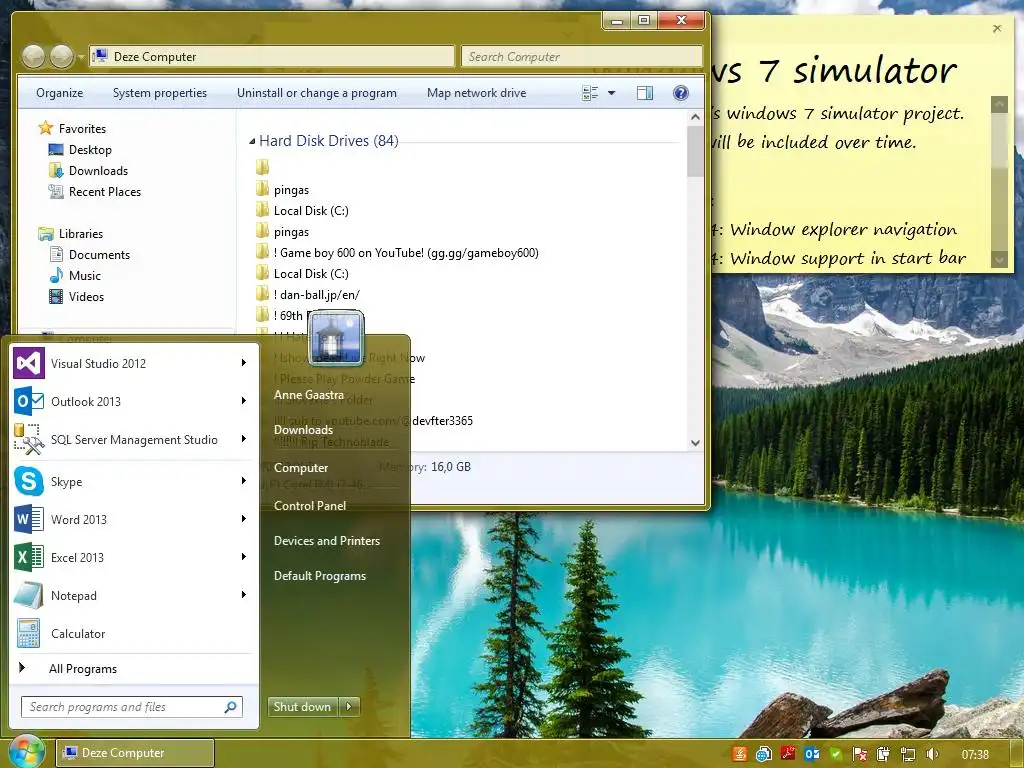Click the green checkmark security tray icon
Image resolution: width=1024 pixels, height=768 pixels.
coord(836,754)
